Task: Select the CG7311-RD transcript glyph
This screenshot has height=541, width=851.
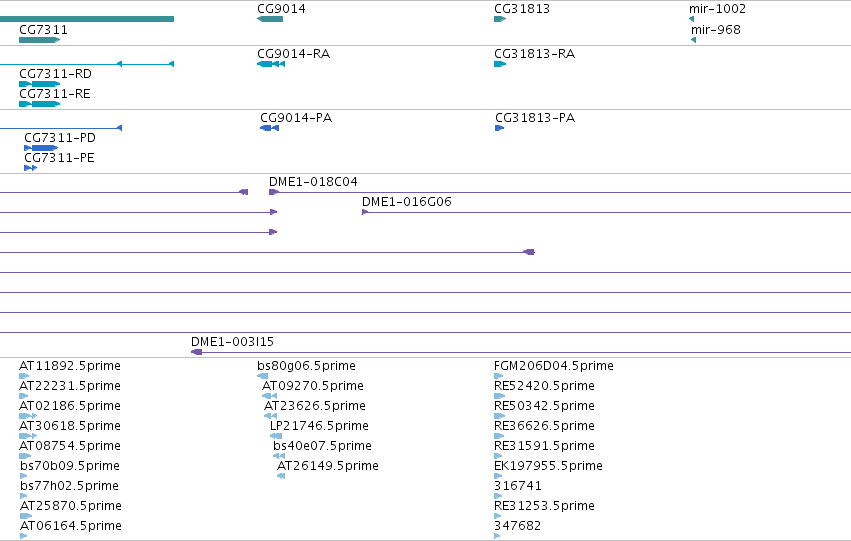Action: (x=40, y=84)
